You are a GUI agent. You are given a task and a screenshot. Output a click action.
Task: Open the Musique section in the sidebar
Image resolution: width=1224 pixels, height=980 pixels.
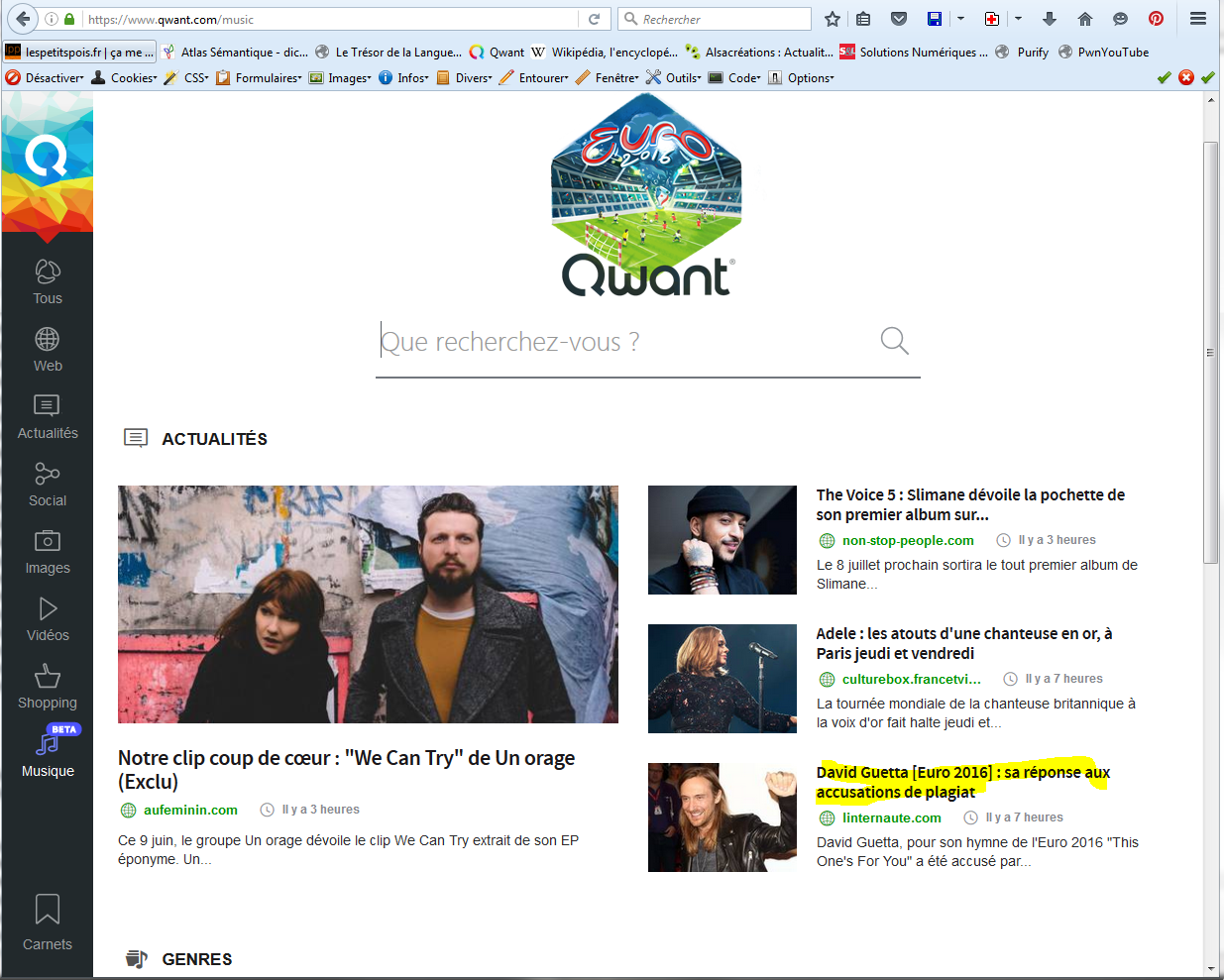pos(48,753)
